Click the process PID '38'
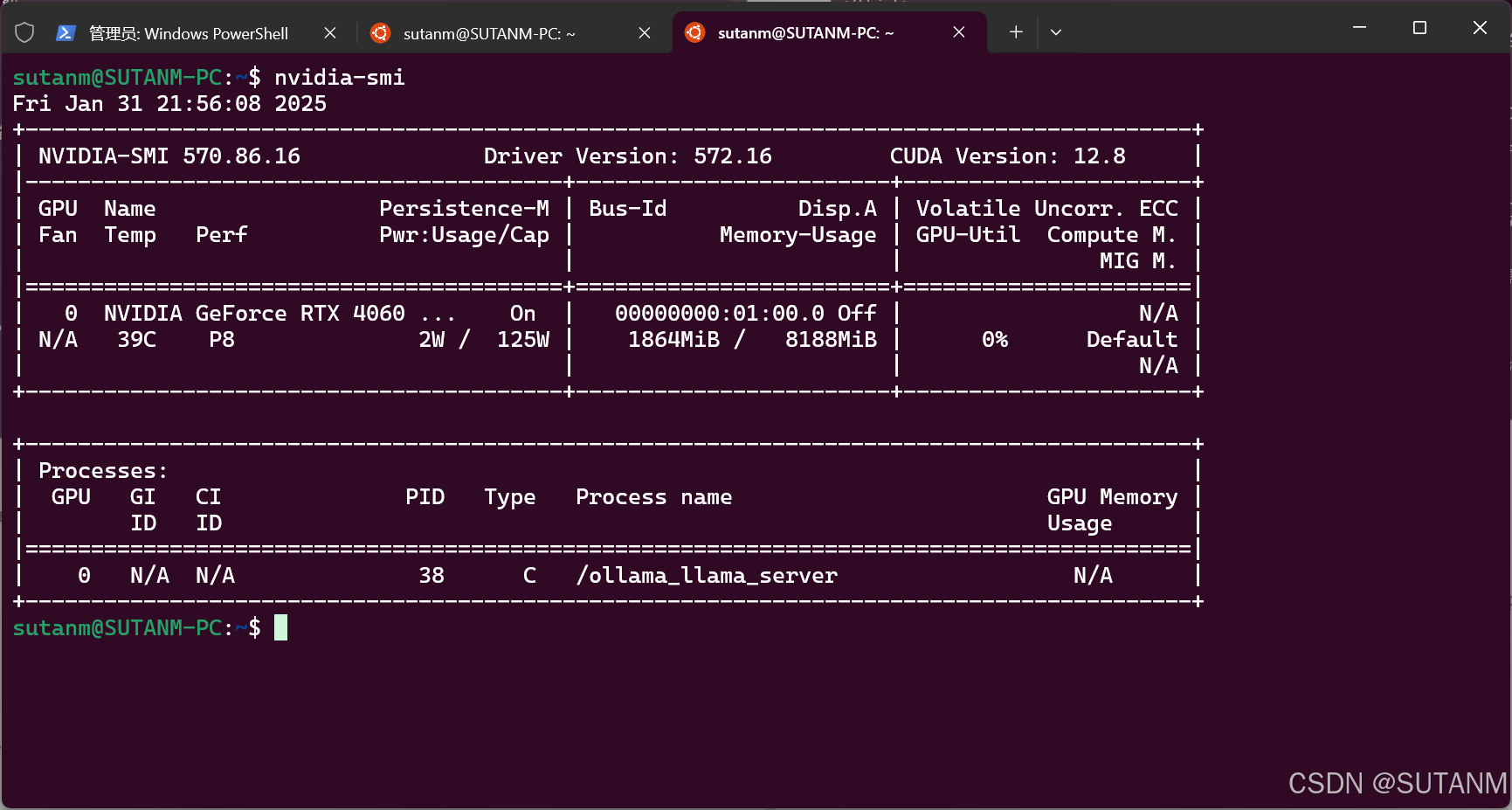 pyautogui.click(x=432, y=576)
